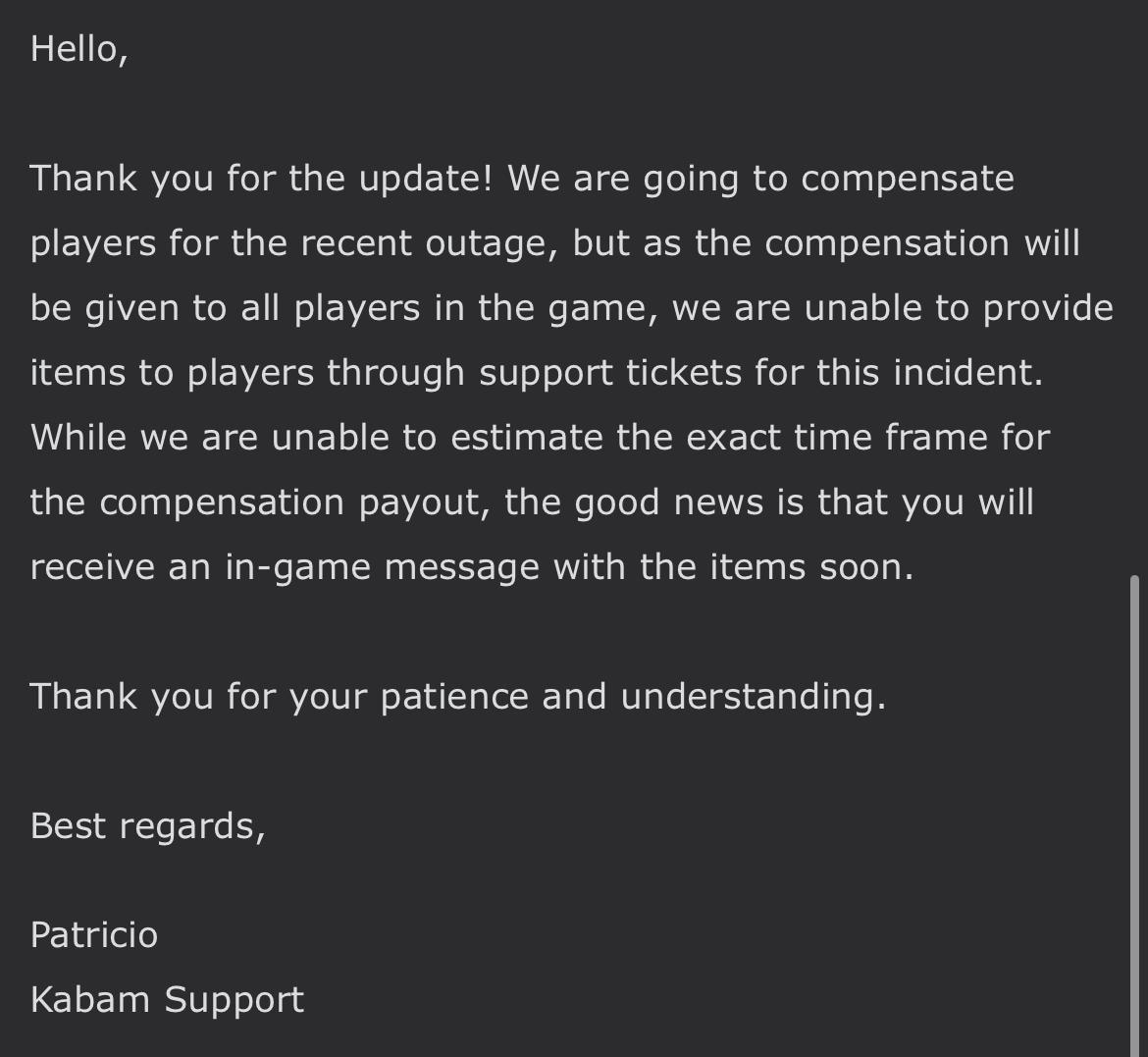Click the signature name "Patricio"
The width and height of the screenshot is (1148, 1057).
[x=94, y=934]
